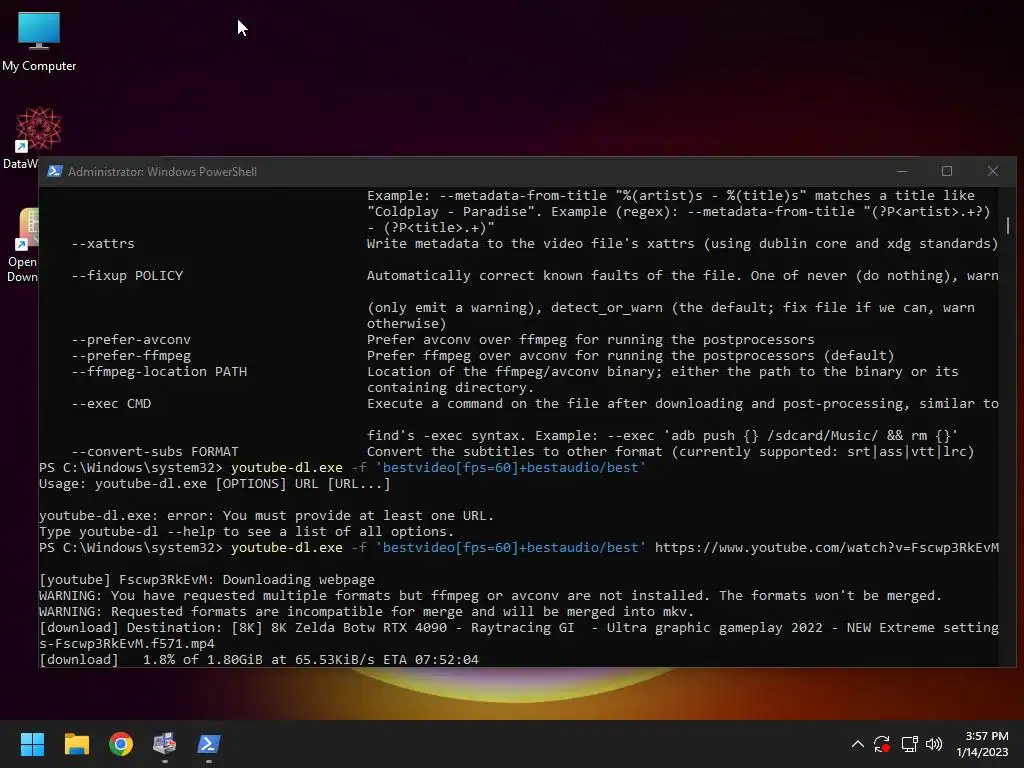Open Google Chrome from the taskbar
1024x768 pixels.
coord(121,744)
